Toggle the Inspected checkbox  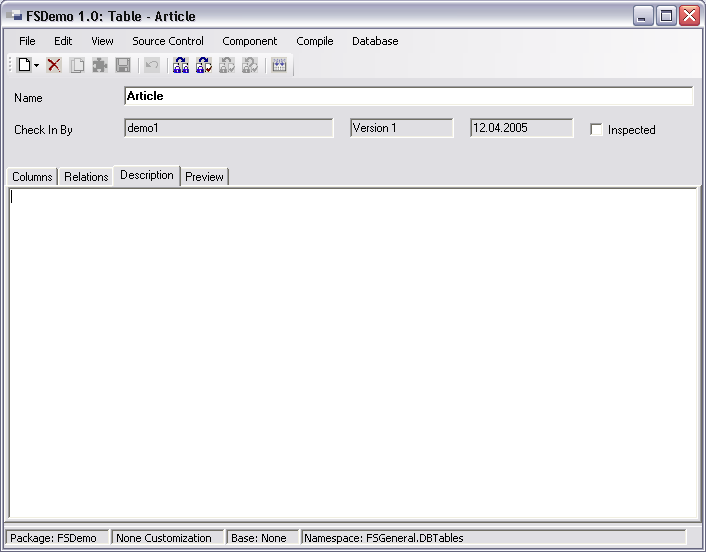pyautogui.click(x=596, y=130)
